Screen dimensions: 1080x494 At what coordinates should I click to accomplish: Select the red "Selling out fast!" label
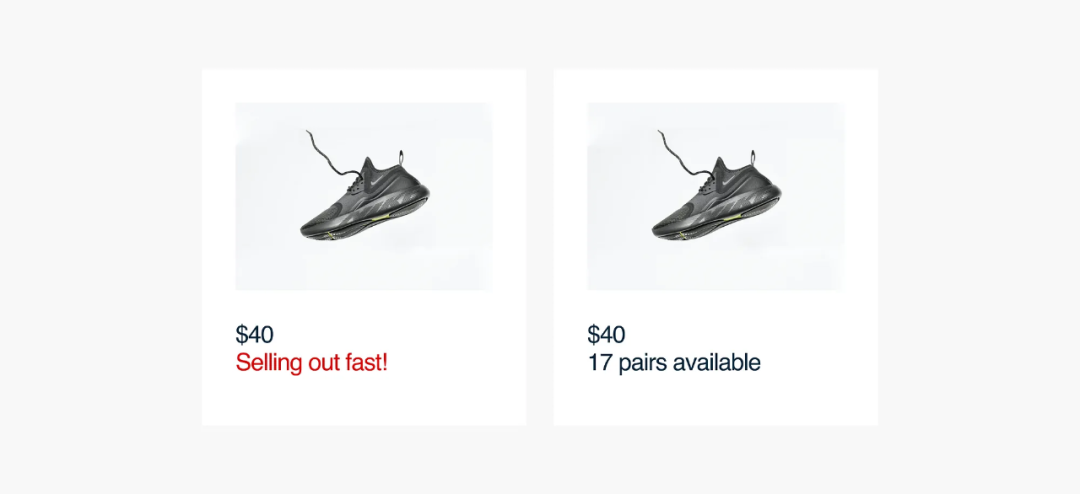311,363
